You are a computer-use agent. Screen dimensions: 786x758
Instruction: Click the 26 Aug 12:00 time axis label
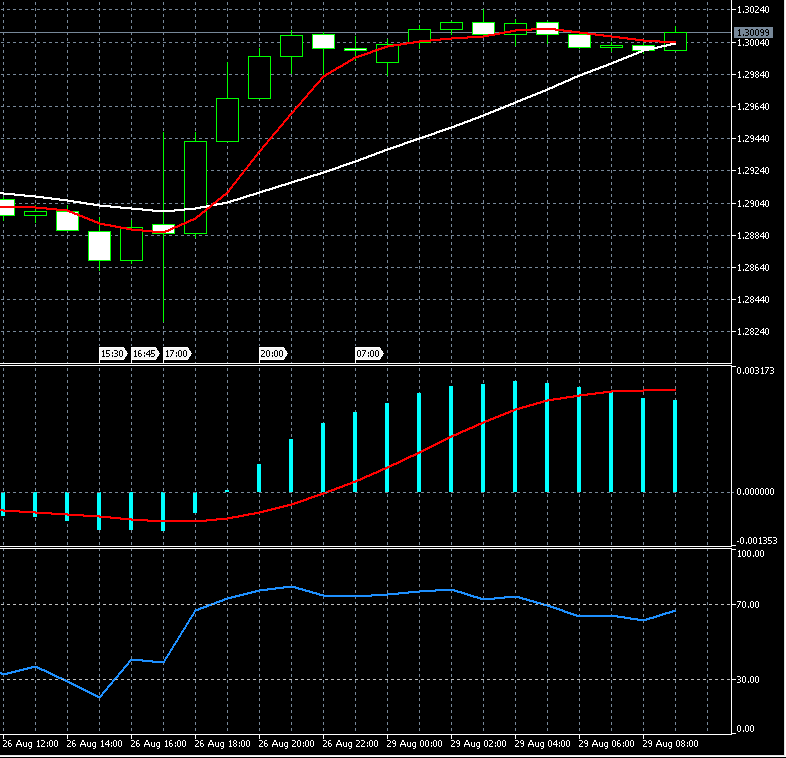click(31, 744)
